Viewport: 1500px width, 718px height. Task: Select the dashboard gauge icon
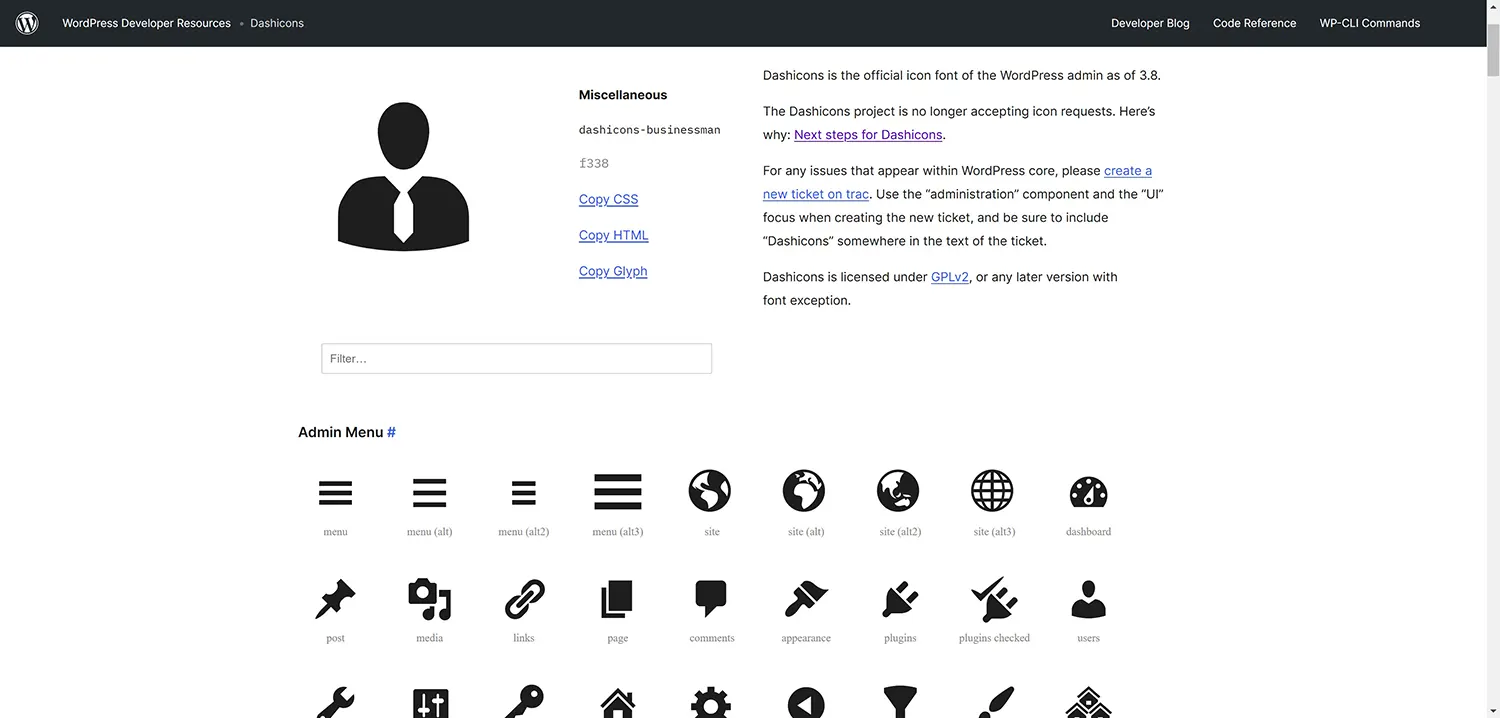1087,491
